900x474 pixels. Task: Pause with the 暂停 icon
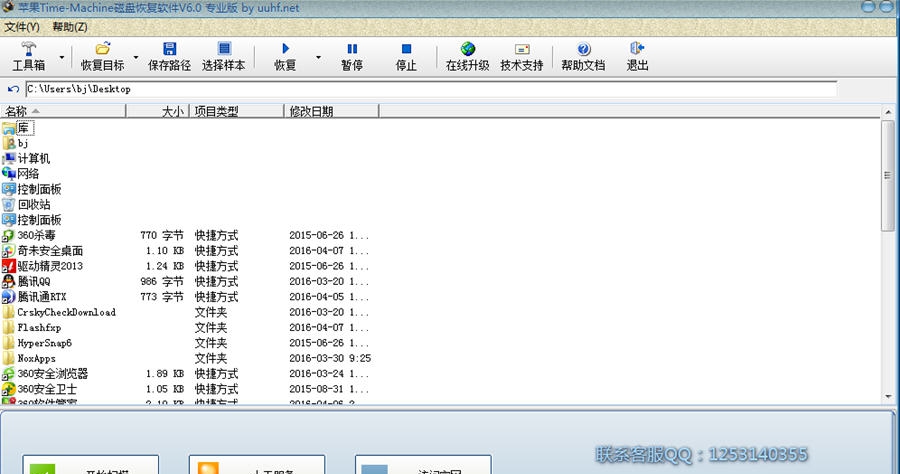click(352, 49)
